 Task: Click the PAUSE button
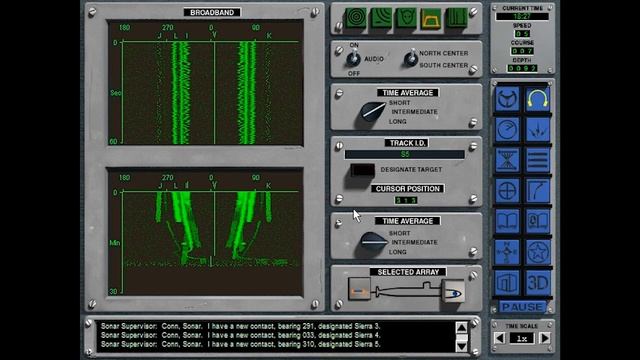point(522,307)
